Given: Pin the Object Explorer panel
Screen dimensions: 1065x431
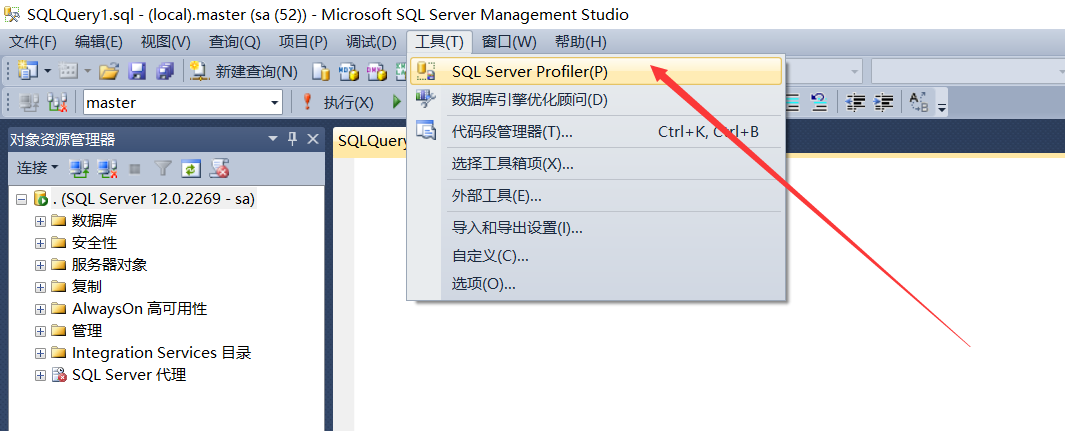Looking at the screenshot, I should (x=292, y=139).
